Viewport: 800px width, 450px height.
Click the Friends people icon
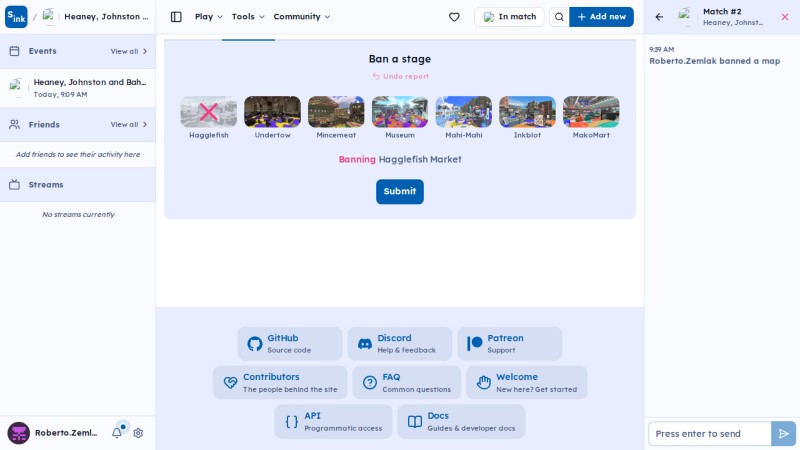(14, 124)
